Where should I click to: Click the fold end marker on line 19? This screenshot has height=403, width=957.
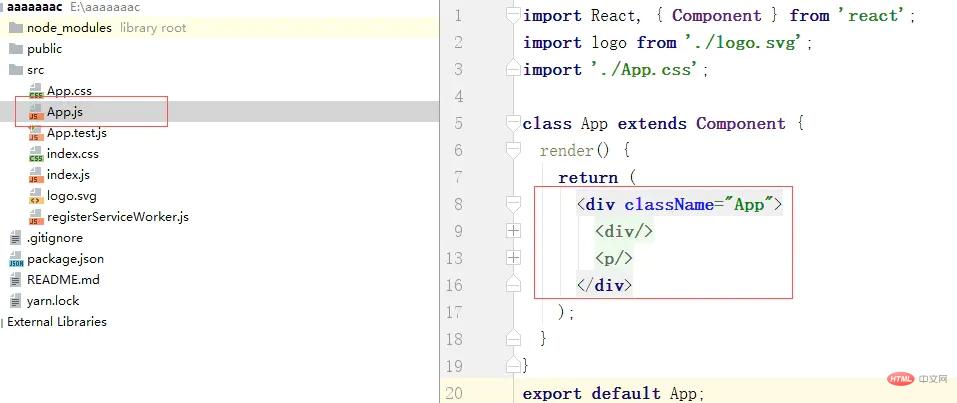(514, 365)
